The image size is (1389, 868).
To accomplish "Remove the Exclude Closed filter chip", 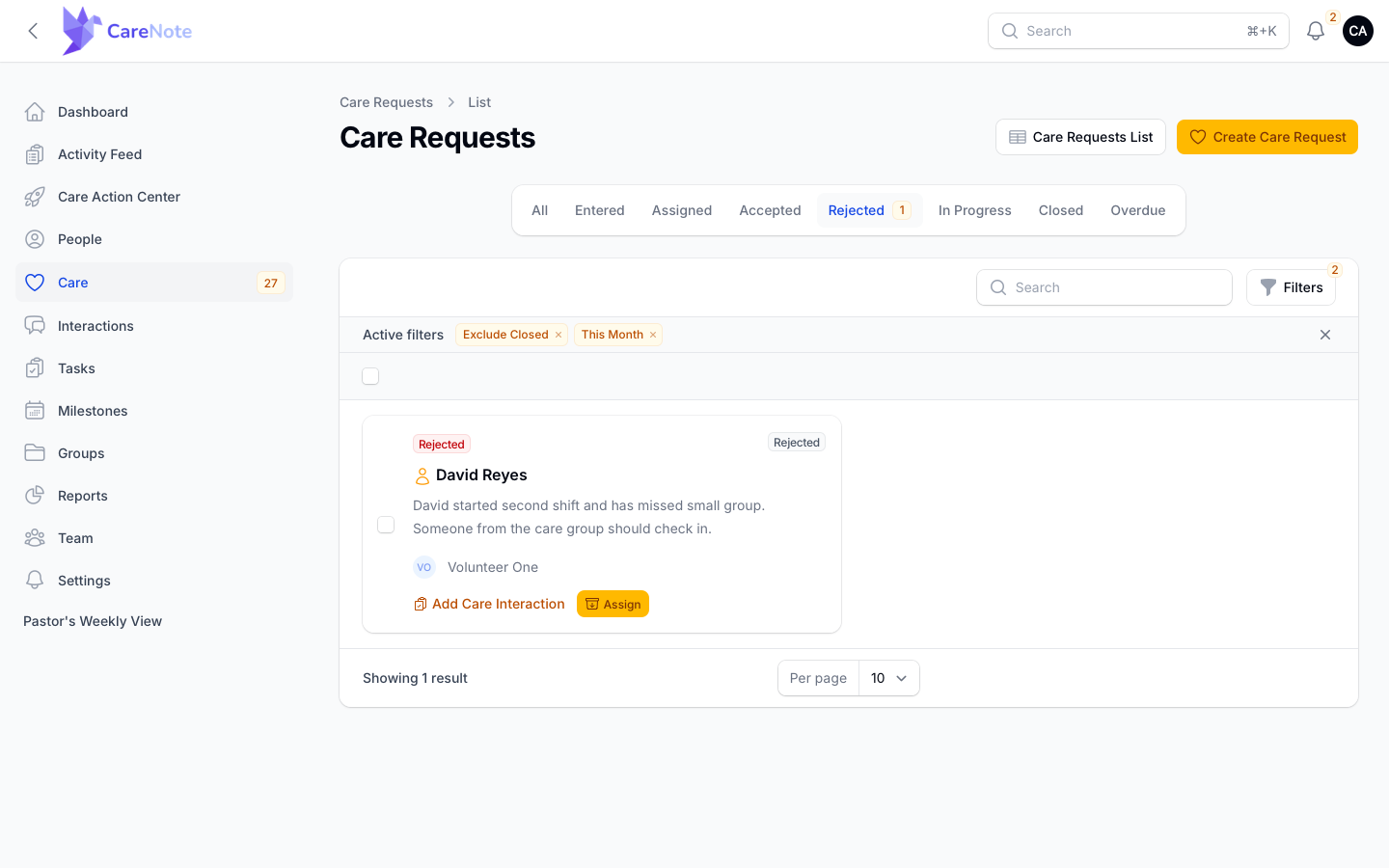I will point(558,335).
